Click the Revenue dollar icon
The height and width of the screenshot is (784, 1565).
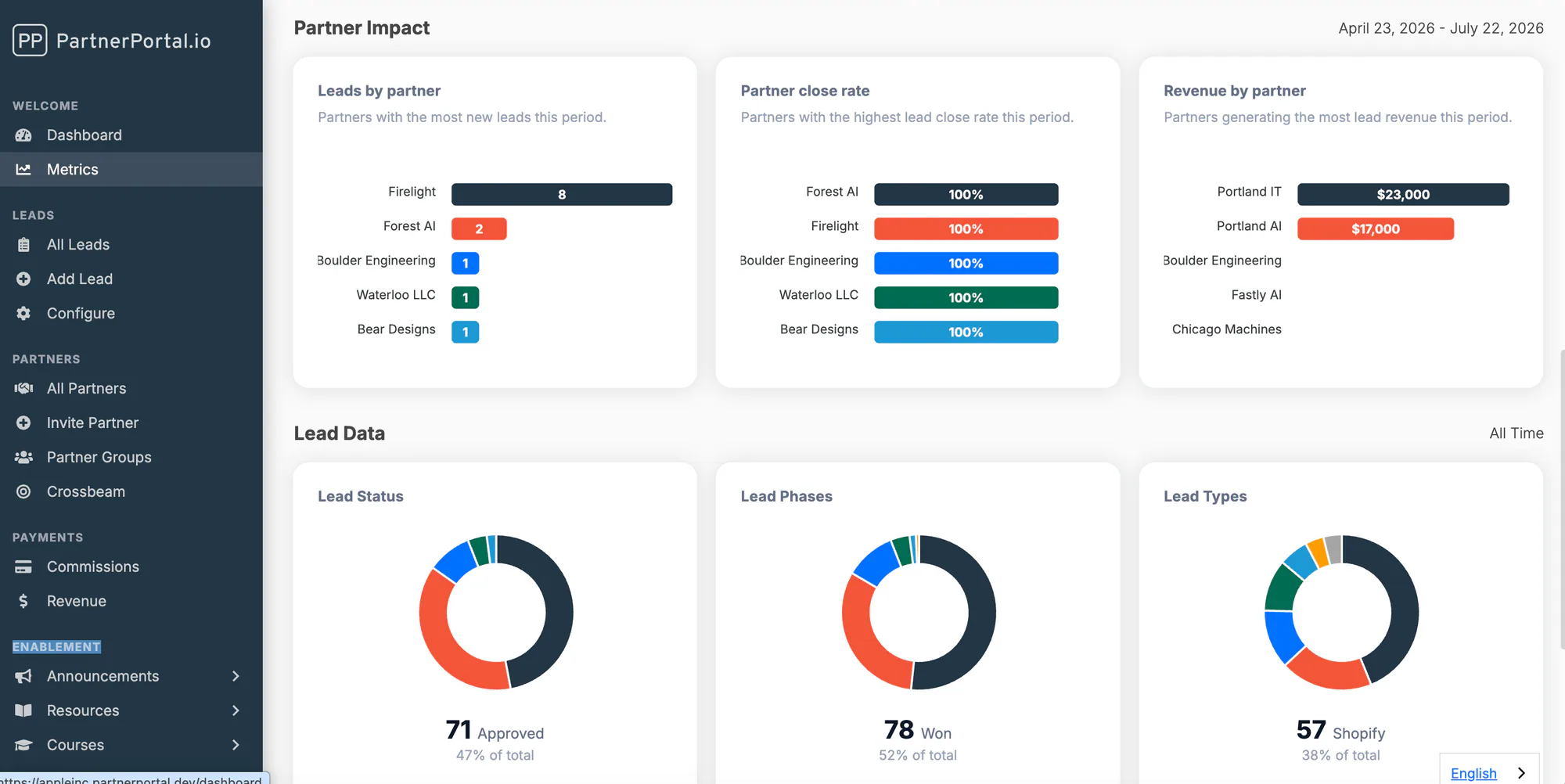[23, 602]
